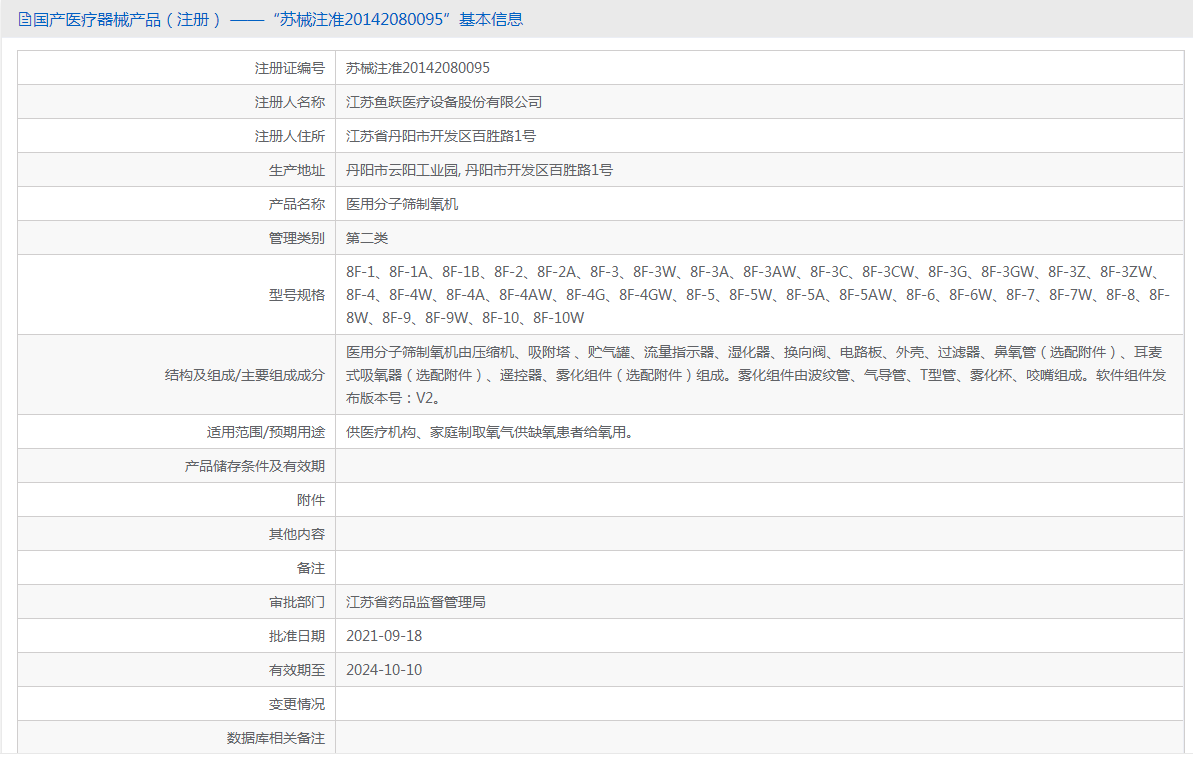
Task: Click the label '注册人住所'
Action: (x=290, y=136)
